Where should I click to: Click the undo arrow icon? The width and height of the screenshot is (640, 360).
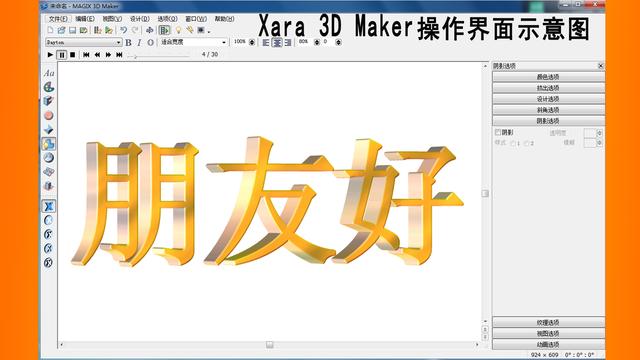(123, 30)
